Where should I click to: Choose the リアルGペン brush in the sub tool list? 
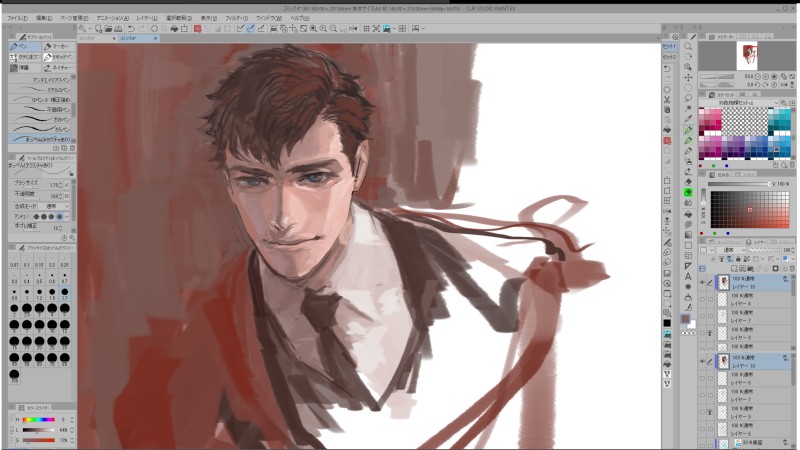point(40,90)
